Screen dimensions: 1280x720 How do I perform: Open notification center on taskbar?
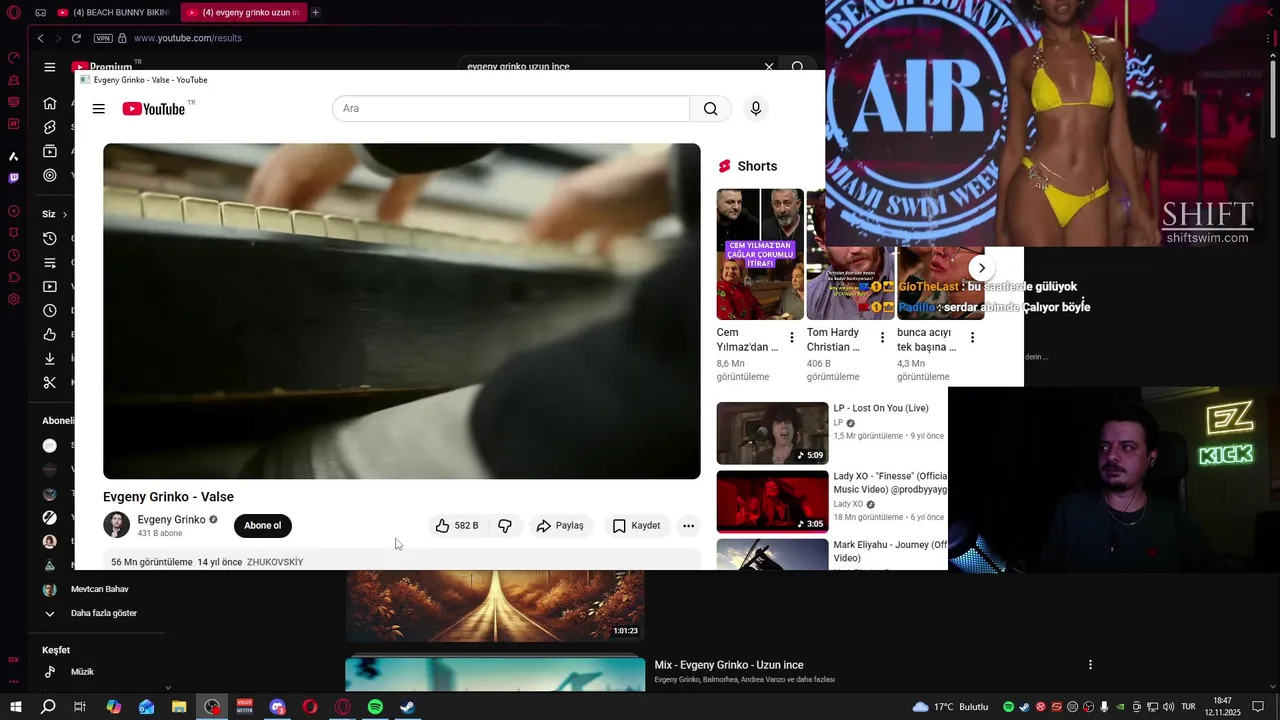(1259, 707)
